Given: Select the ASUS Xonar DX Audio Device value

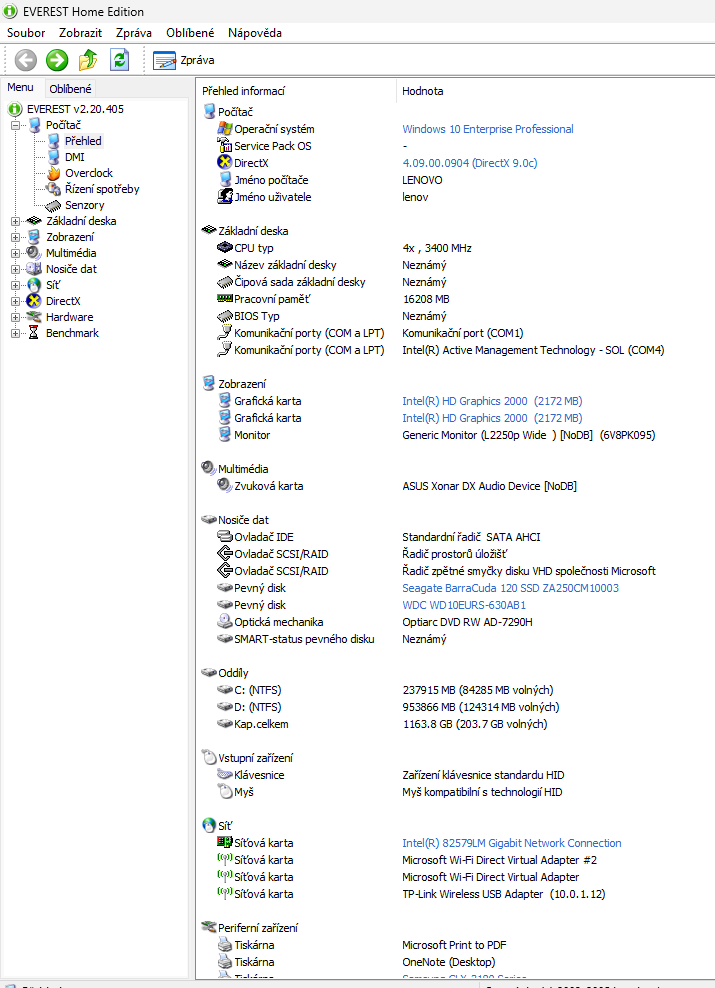Looking at the screenshot, I should point(489,486).
